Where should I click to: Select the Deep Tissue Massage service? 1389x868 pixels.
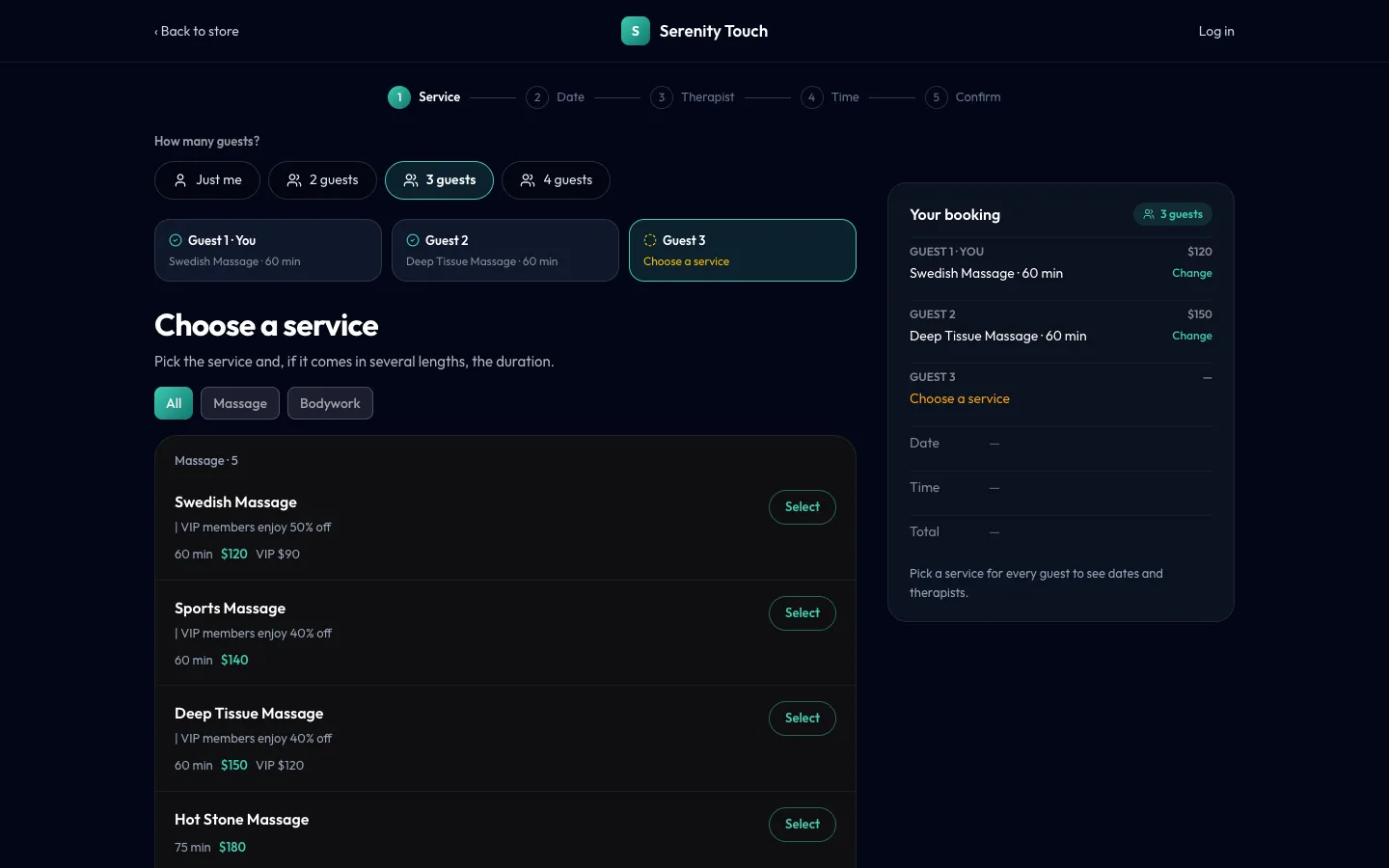point(803,719)
